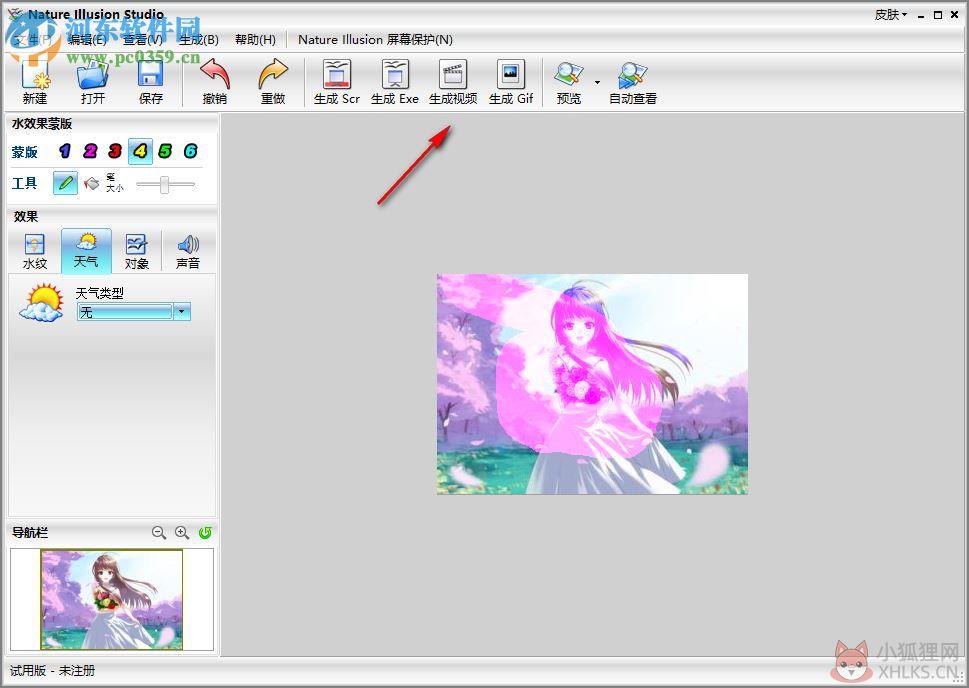The height and width of the screenshot is (688, 969).
Task: Click the 自动查看 auto view icon
Action: [x=633, y=82]
